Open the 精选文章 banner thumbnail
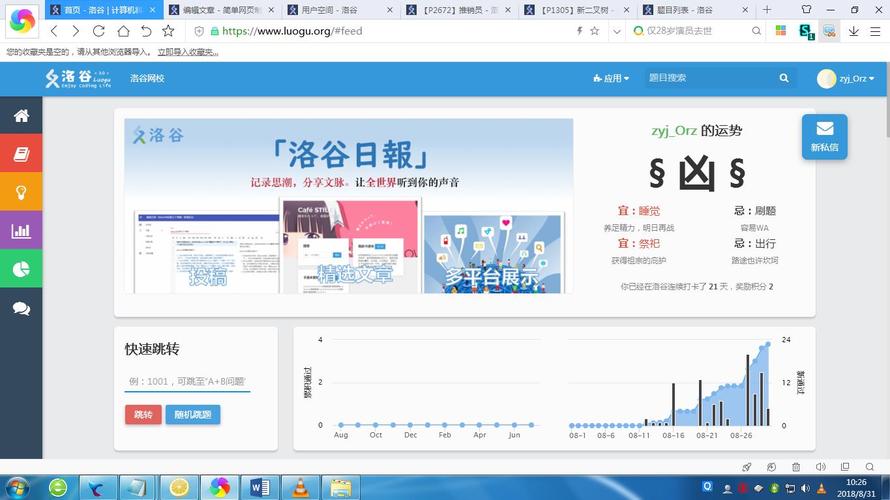 tap(351, 245)
